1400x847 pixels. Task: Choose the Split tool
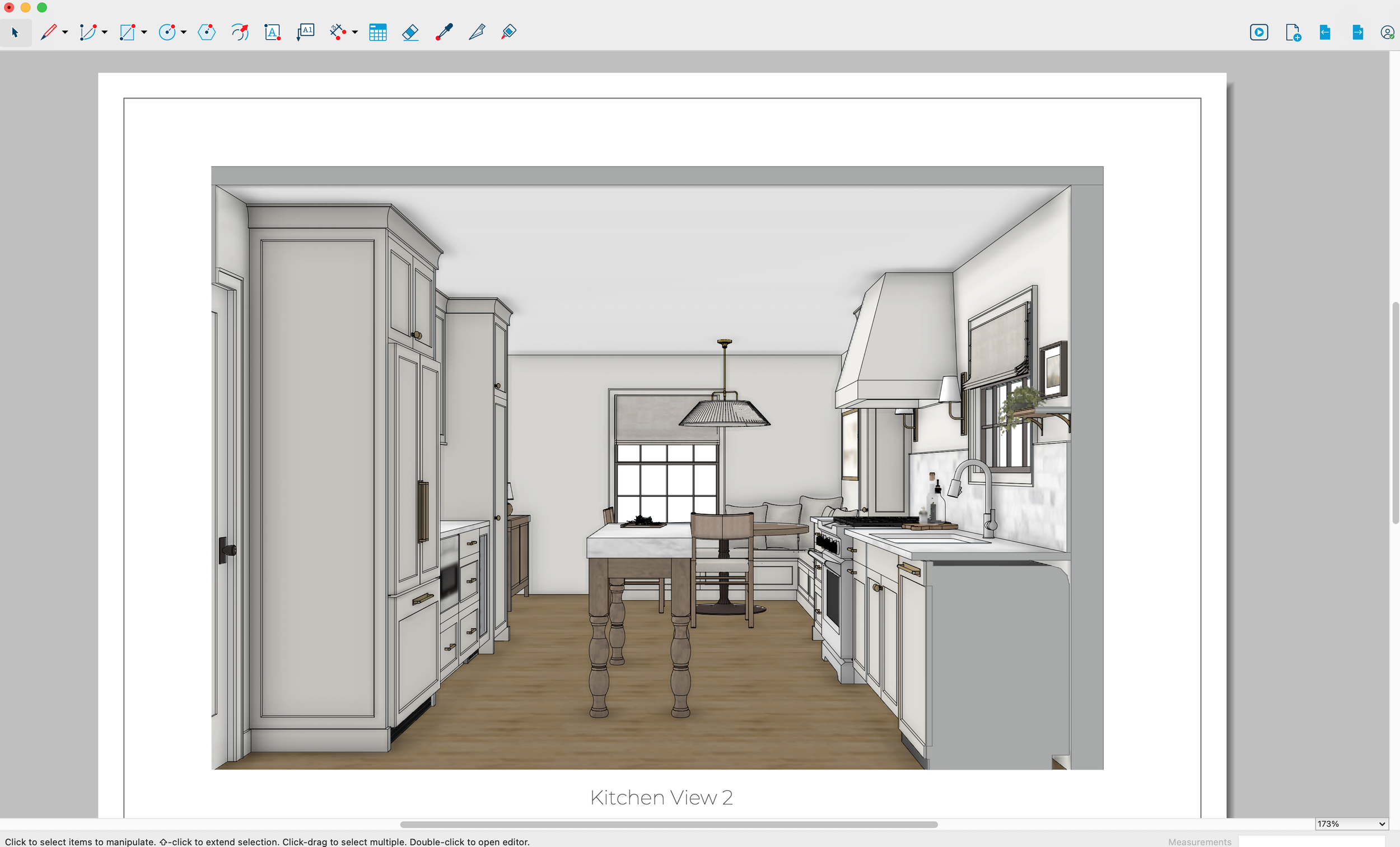477,32
